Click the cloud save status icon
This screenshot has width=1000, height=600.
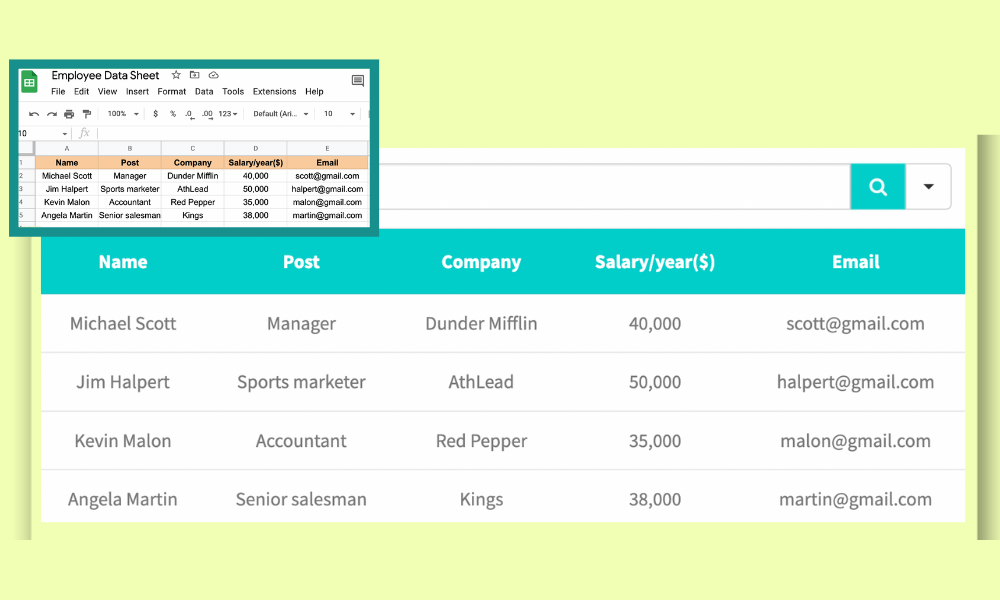[x=214, y=75]
